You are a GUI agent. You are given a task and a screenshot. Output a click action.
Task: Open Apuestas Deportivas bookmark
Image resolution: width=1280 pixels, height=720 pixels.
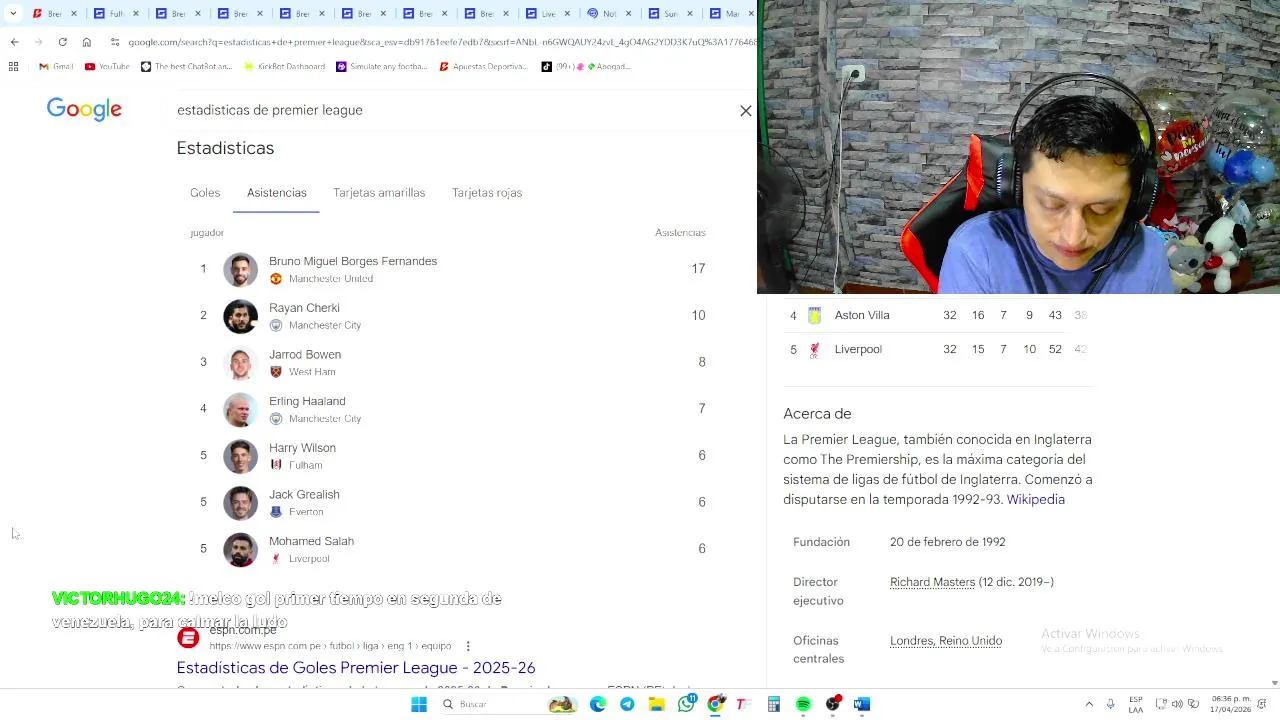483,66
